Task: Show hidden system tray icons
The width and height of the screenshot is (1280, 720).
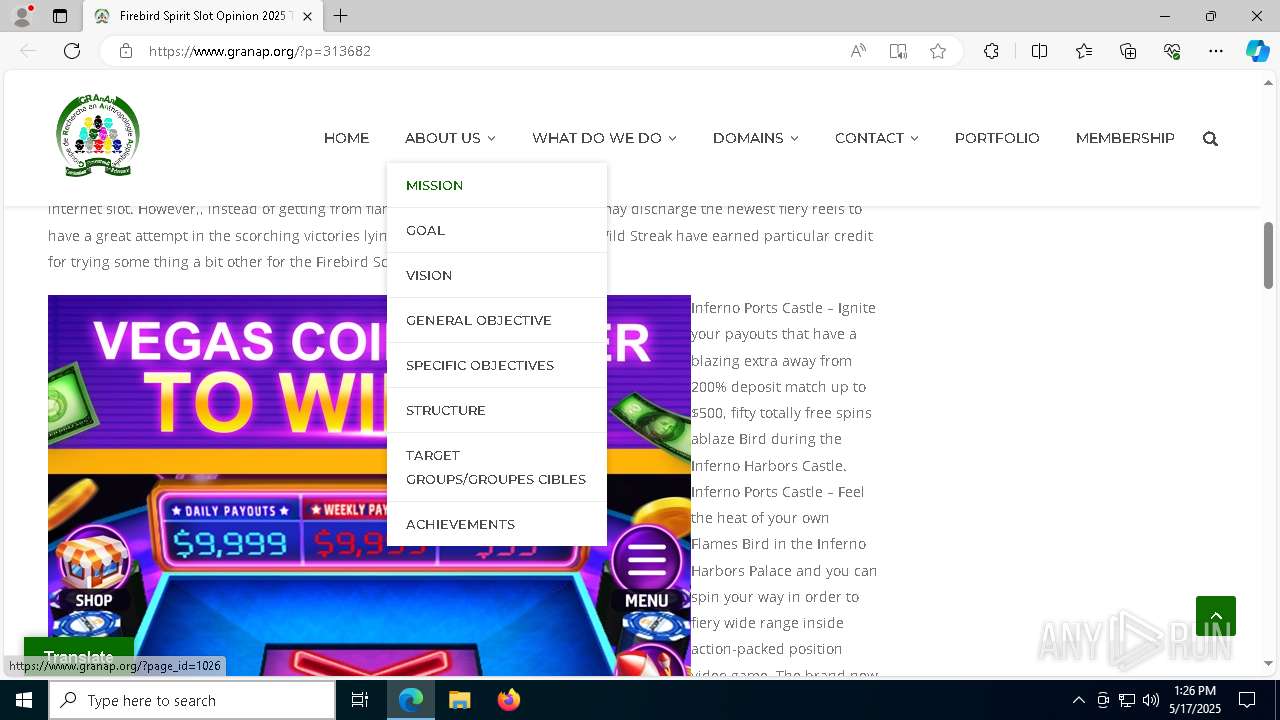Action: coord(1078,700)
